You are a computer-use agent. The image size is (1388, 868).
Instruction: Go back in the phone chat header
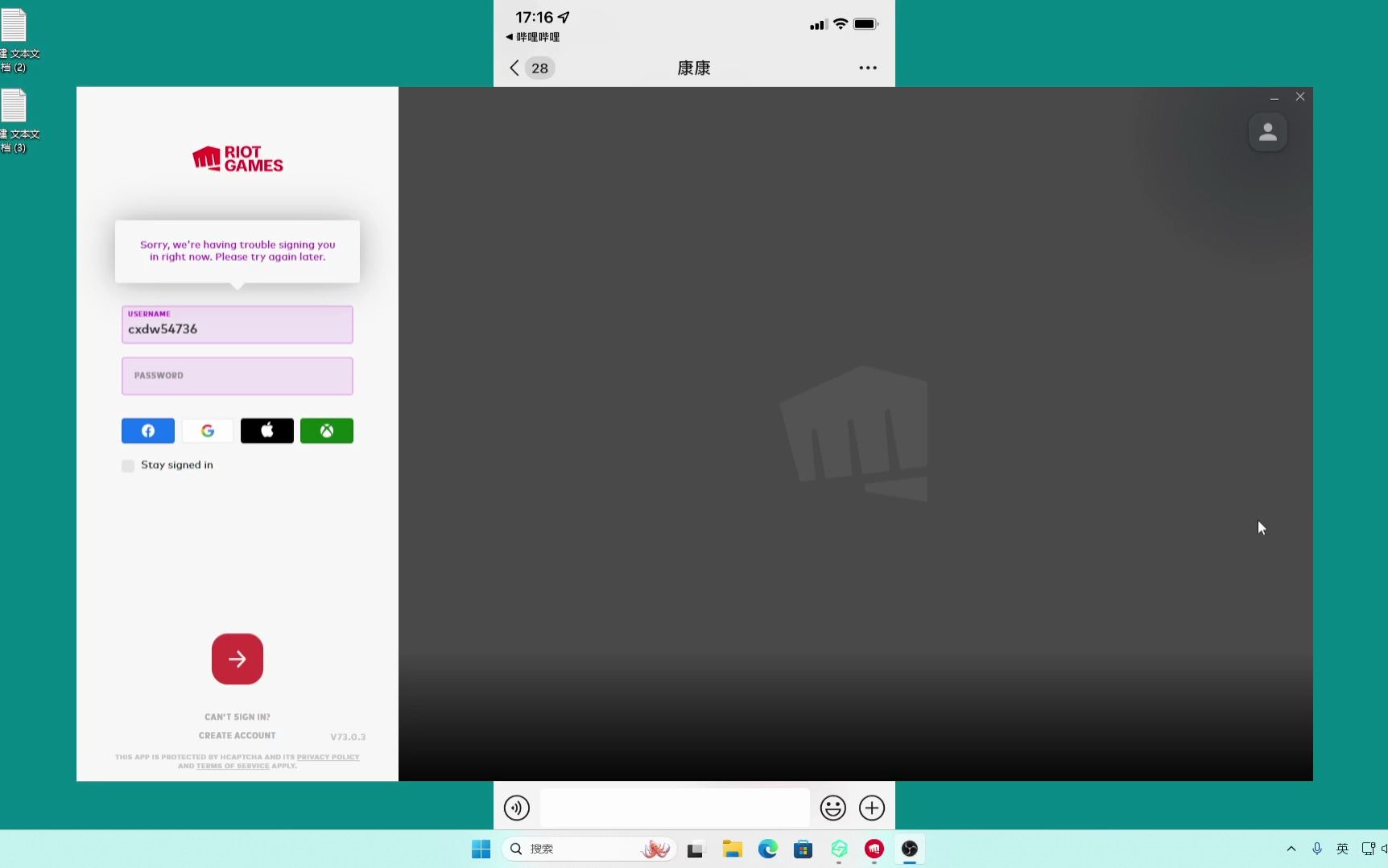click(514, 68)
